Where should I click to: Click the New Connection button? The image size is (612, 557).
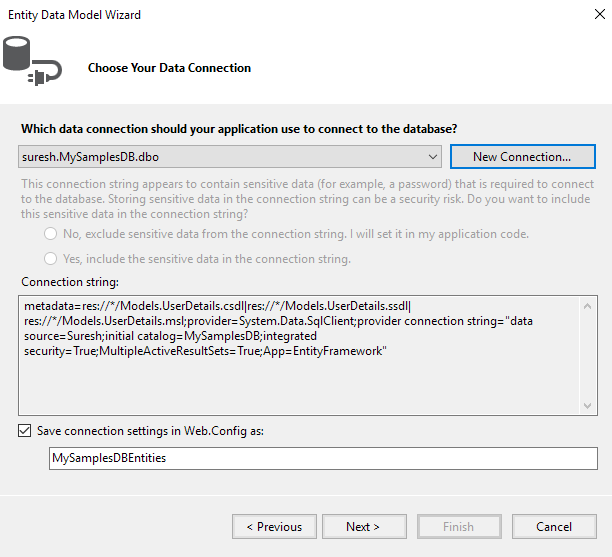523,157
